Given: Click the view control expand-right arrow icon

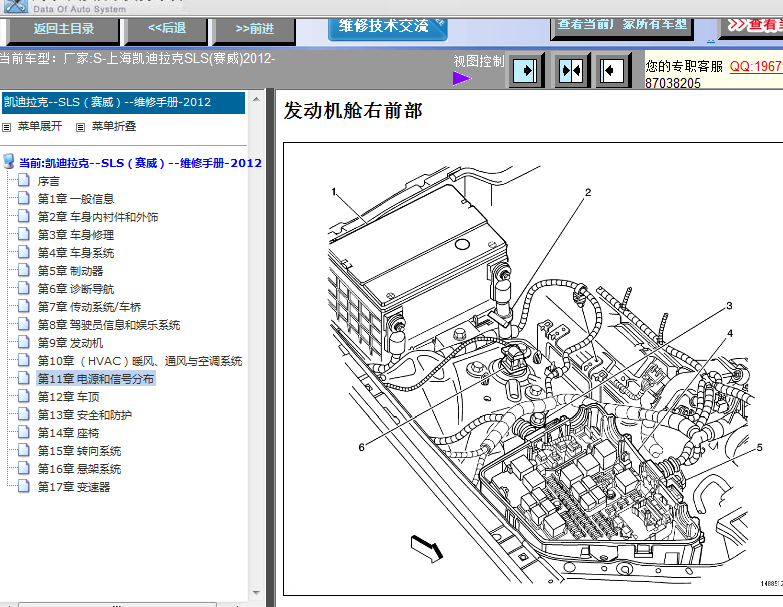Looking at the screenshot, I should [526, 70].
